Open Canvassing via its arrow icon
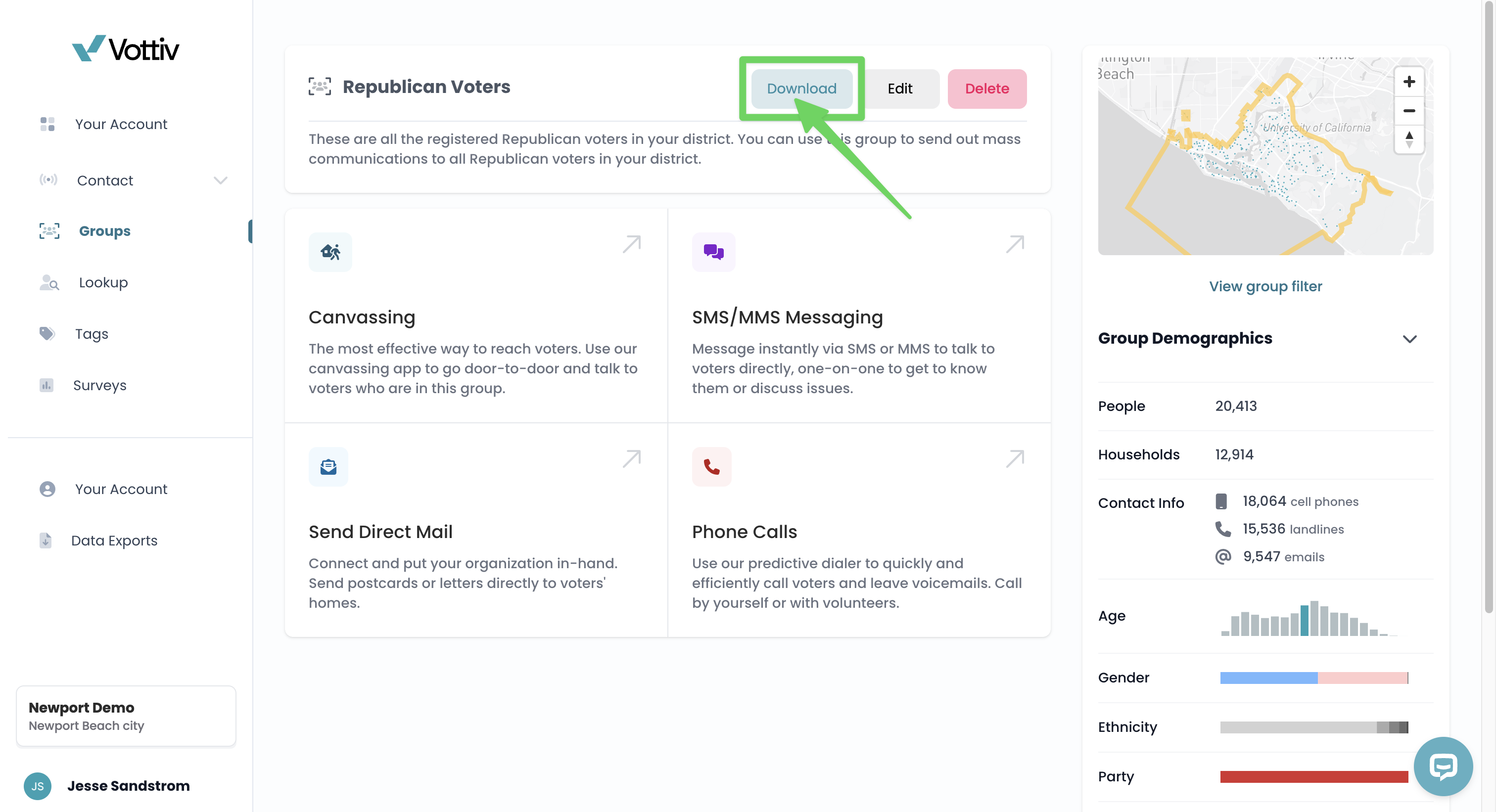The width and height of the screenshot is (1496, 812). tap(631, 244)
